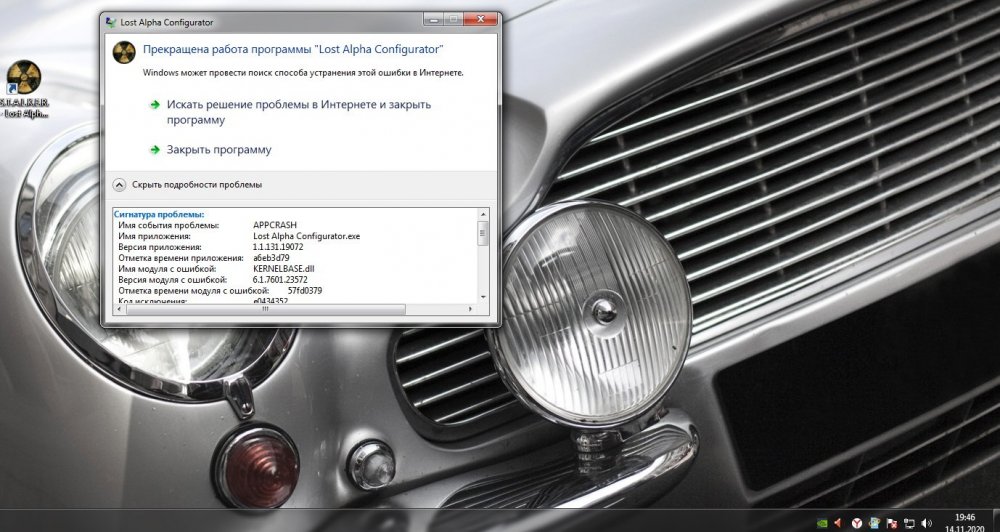
Task: Click the up arrow of the details vertical scrollbar
Action: pos(483,214)
